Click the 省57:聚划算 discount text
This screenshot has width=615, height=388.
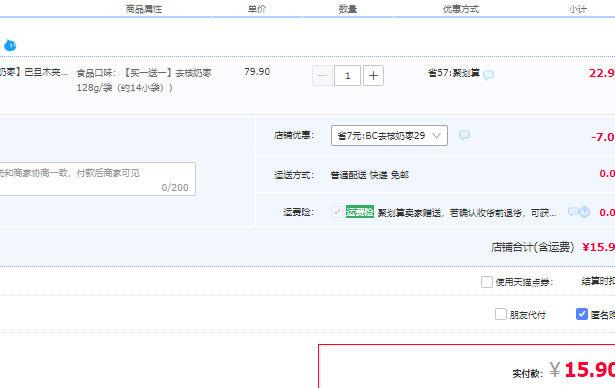454,73
